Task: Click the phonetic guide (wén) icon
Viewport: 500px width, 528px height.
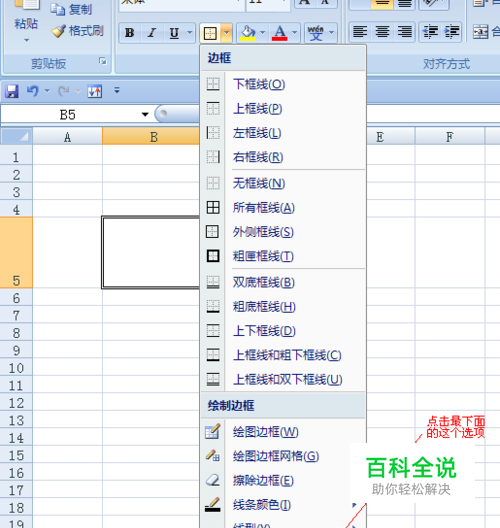Action: [315, 33]
